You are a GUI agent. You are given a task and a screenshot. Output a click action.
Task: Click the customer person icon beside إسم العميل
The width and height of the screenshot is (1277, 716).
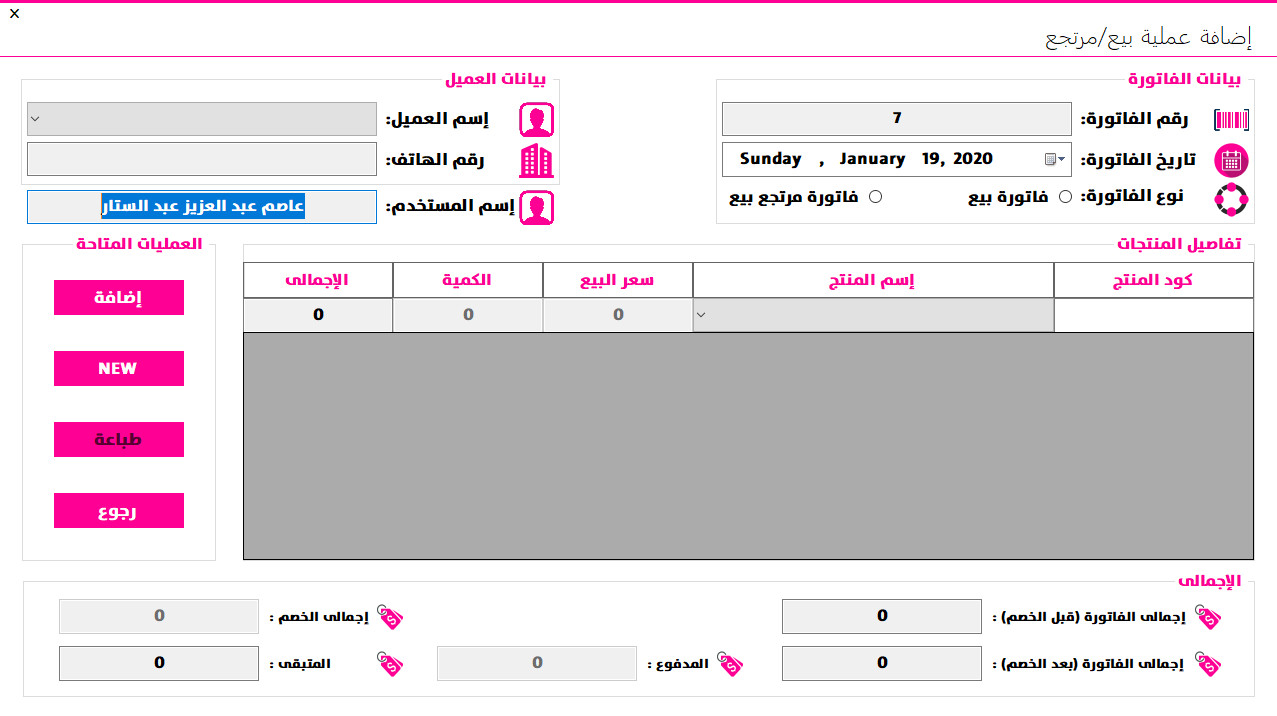click(536, 119)
